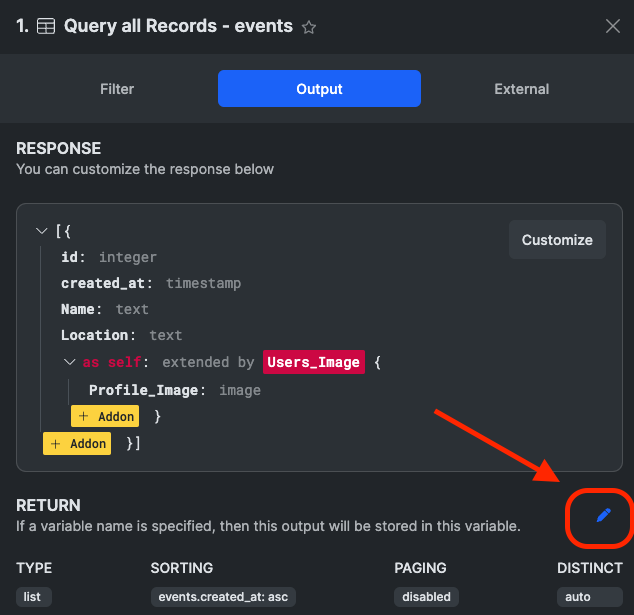Click the table icon beside the title
Image resolution: width=634 pixels, height=615 pixels.
[x=46, y=27]
